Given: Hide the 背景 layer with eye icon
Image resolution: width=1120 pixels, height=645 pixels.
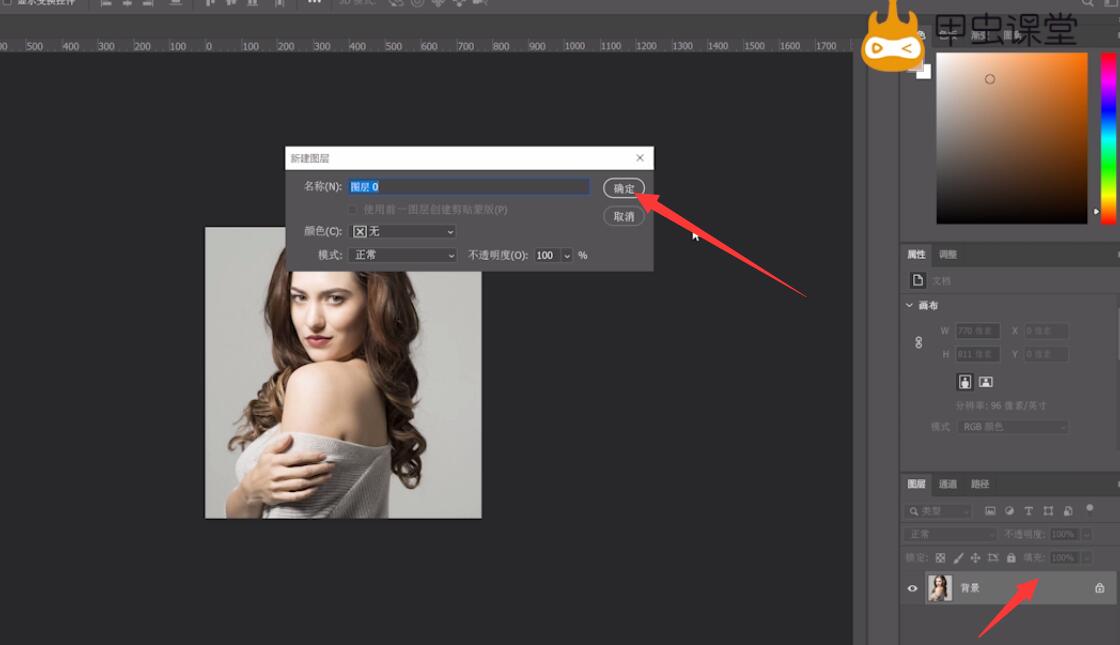Looking at the screenshot, I should [x=912, y=589].
